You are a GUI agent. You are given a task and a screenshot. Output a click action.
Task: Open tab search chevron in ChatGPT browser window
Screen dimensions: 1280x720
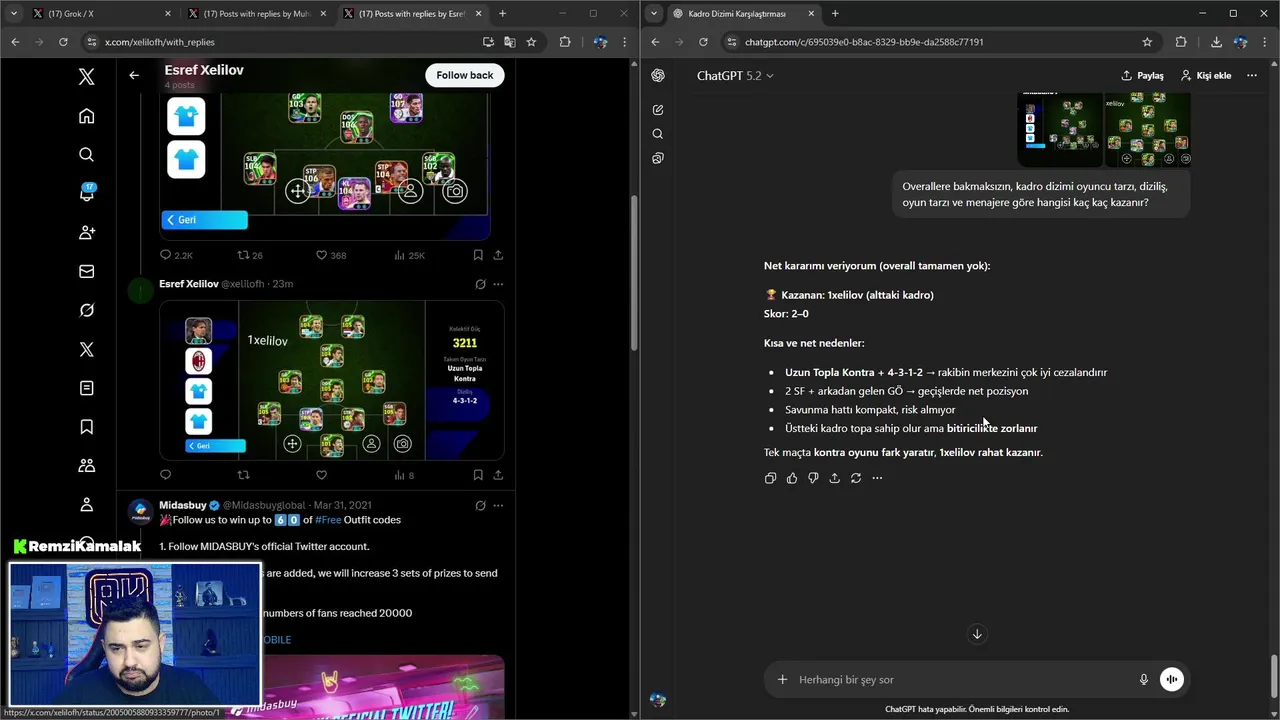654,13
